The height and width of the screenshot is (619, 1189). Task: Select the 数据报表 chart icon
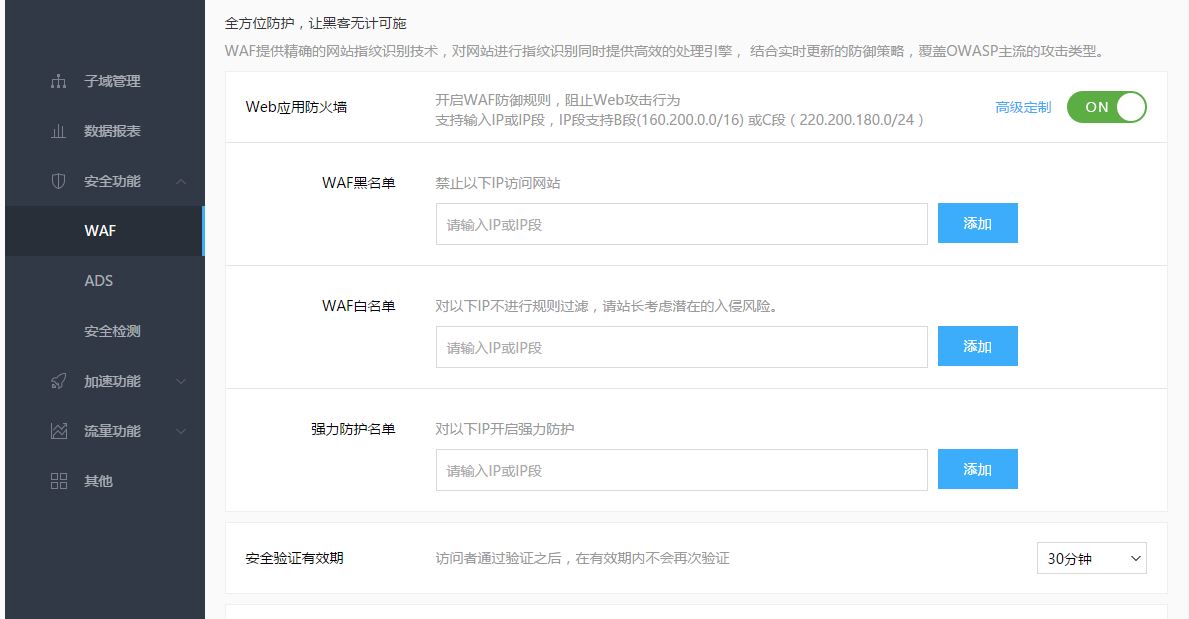click(x=57, y=132)
